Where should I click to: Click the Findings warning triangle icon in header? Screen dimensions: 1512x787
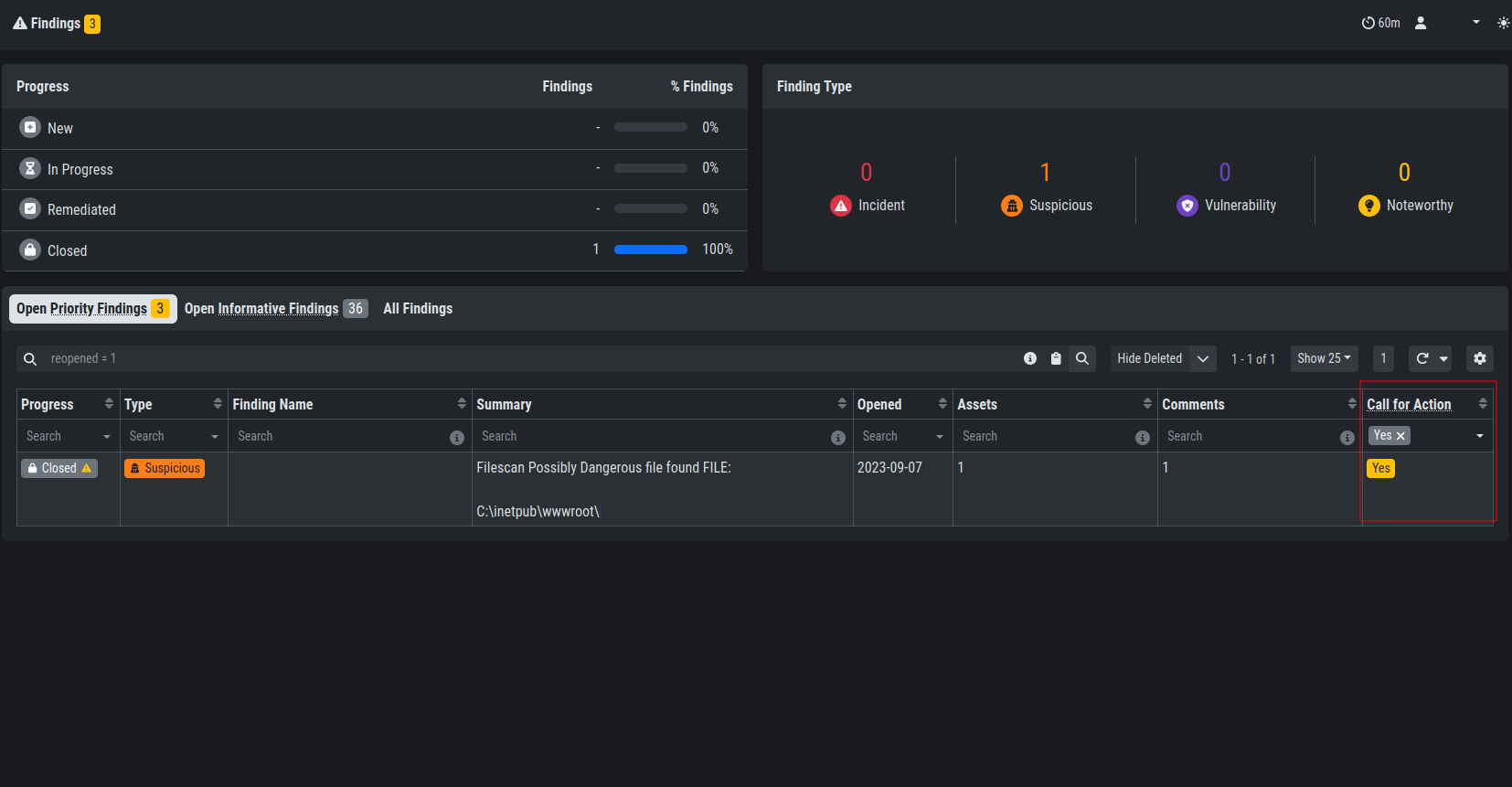click(20, 23)
